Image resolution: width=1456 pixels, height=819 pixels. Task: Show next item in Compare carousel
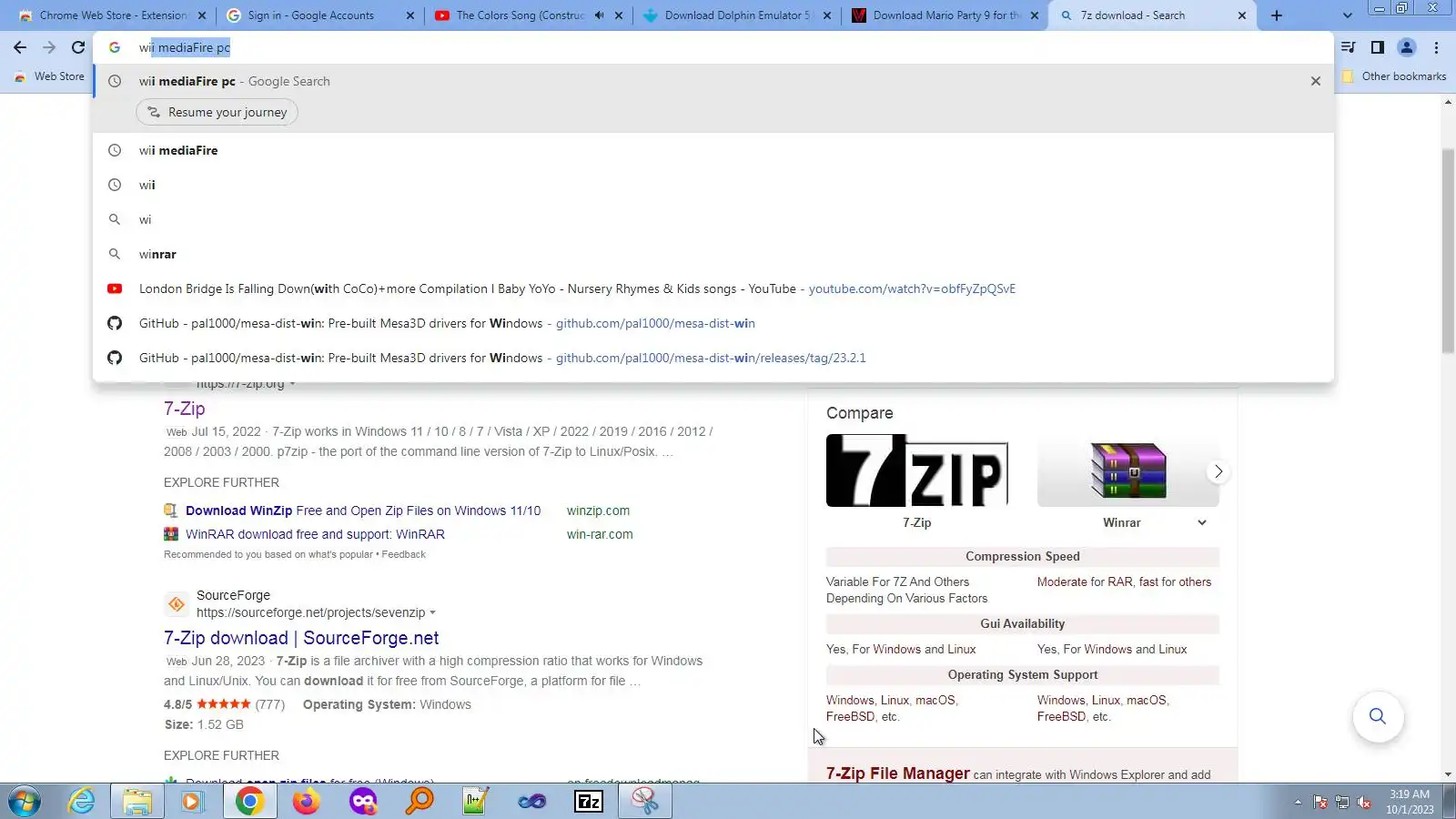click(1218, 471)
